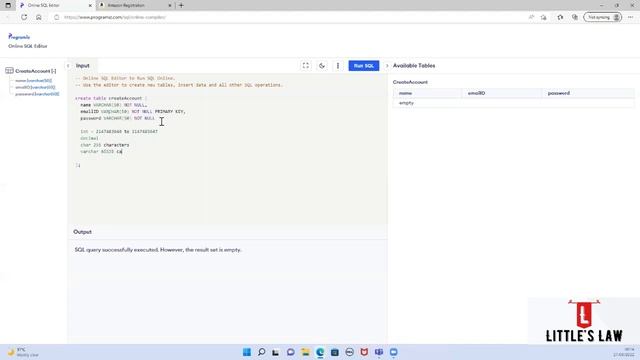Toggle fullscreen mode of the editor
Viewport: 640px width, 360px height.
pyautogui.click(x=306, y=66)
